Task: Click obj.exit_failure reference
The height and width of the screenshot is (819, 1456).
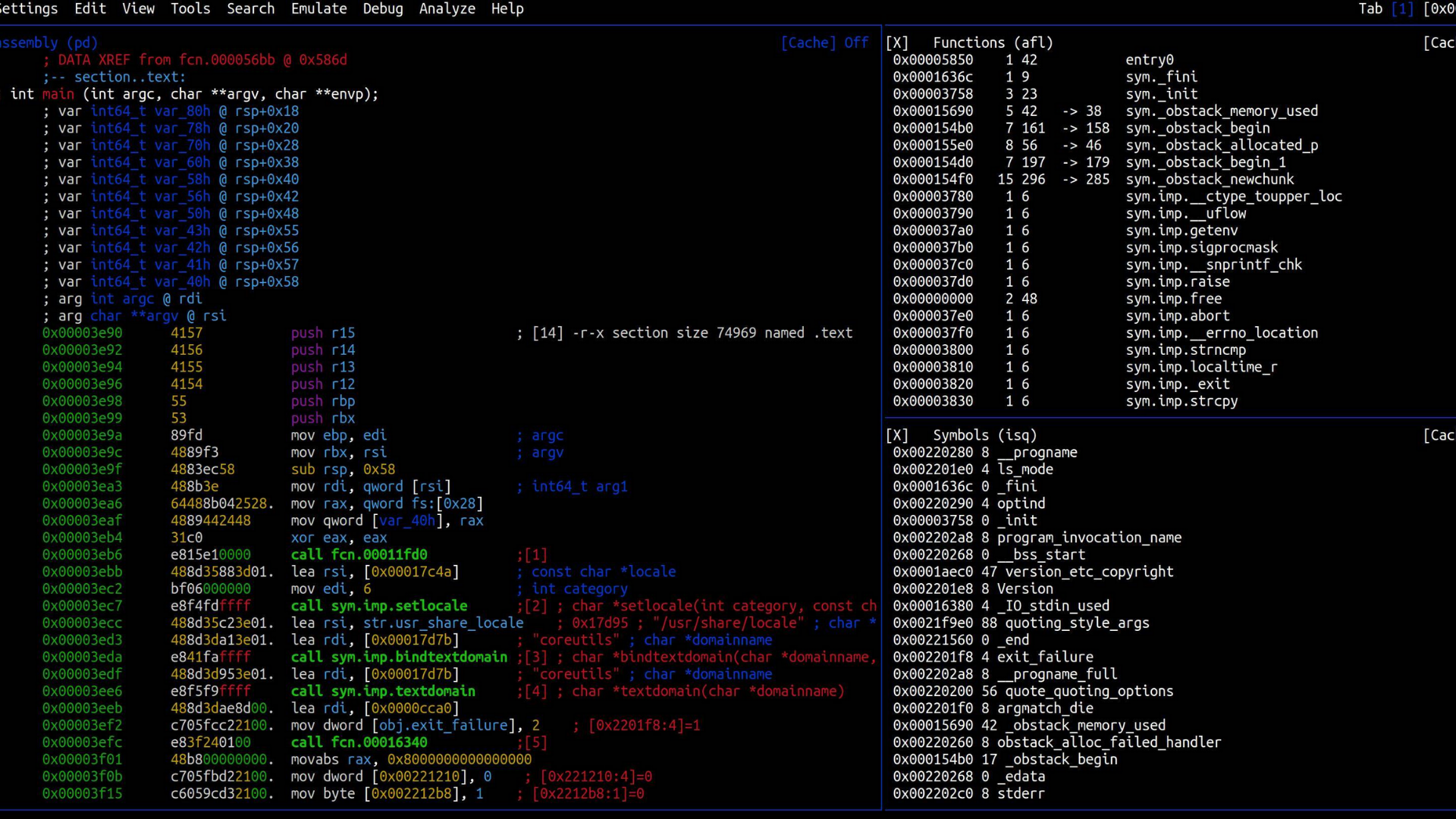Action: tap(443, 725)
